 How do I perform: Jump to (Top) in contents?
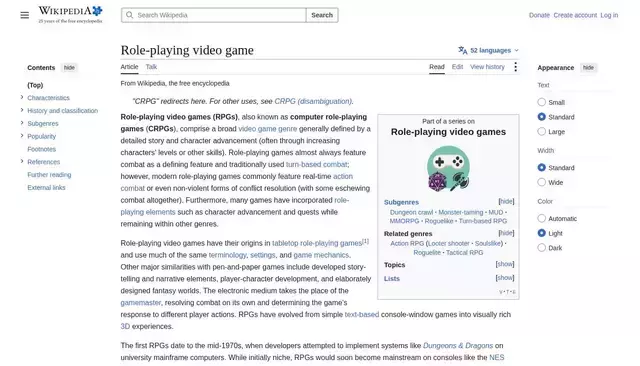(35, 85)
